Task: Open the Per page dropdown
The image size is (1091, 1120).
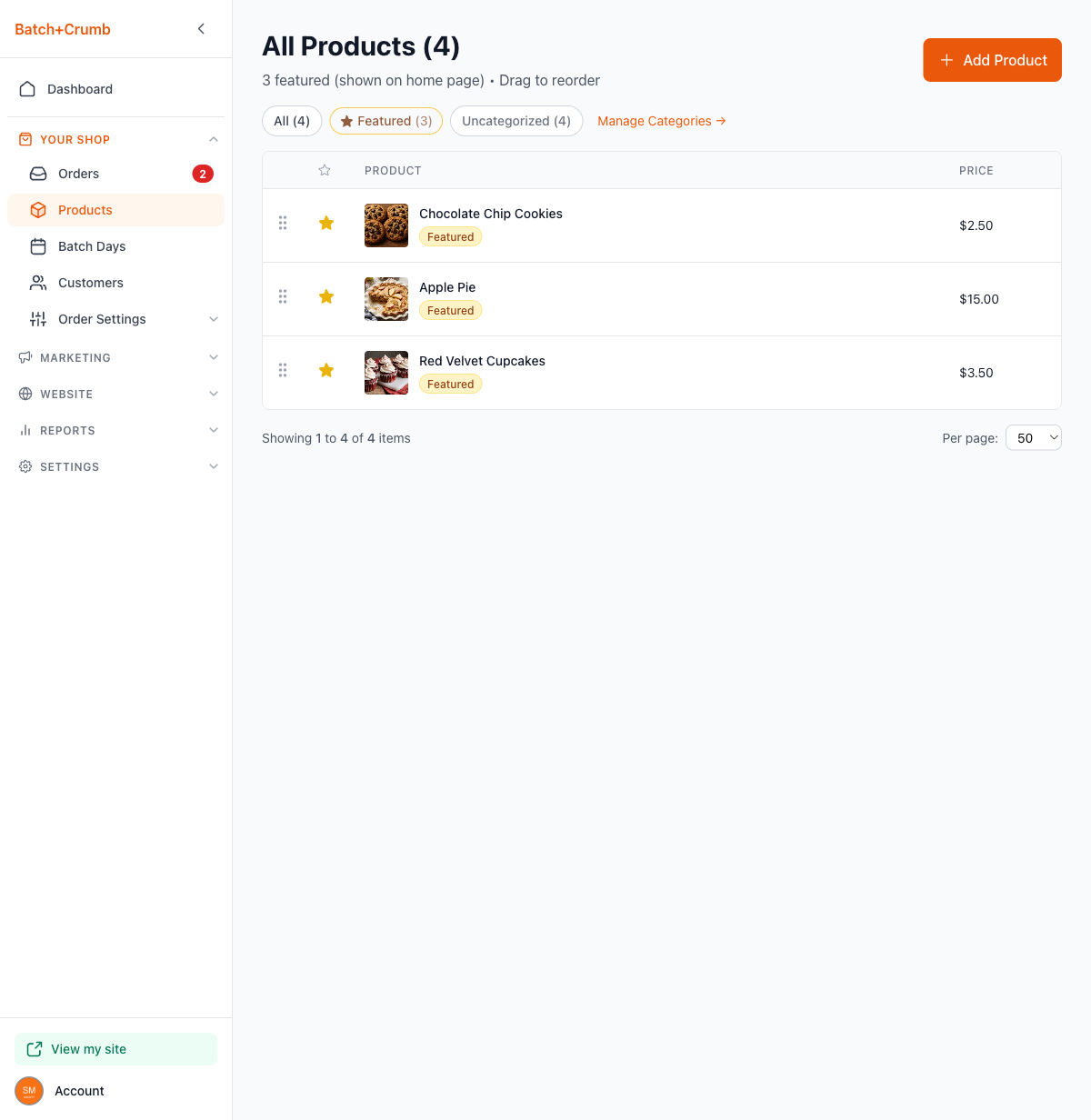Action: click(1033, 437)
